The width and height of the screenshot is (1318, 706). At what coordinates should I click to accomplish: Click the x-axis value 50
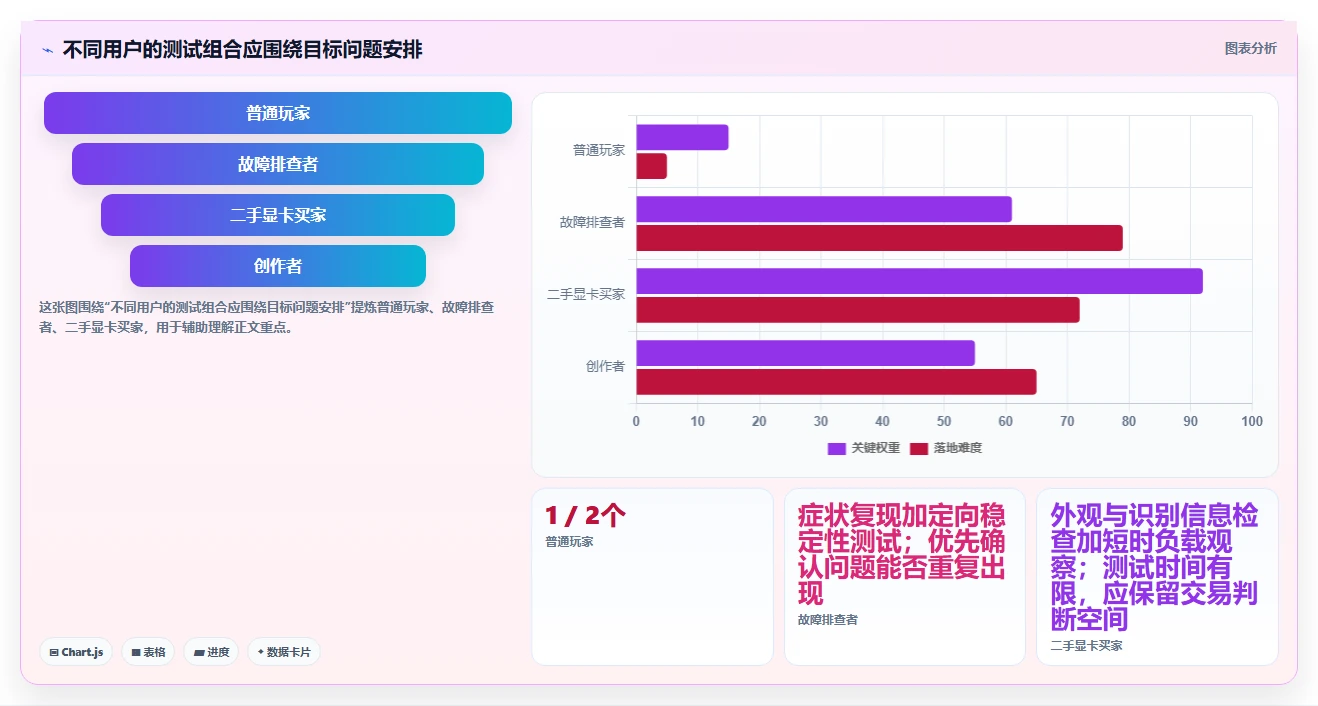click(944, 421)
